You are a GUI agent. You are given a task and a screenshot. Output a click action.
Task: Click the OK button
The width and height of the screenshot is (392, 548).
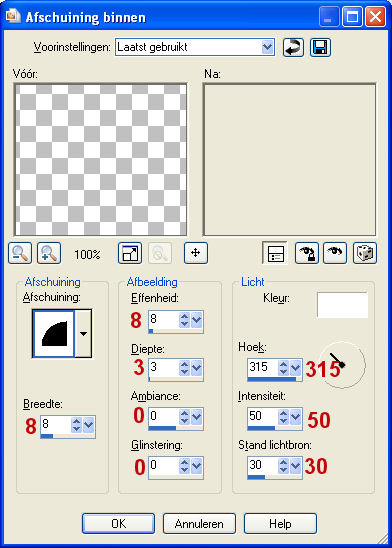pos(118,524)
